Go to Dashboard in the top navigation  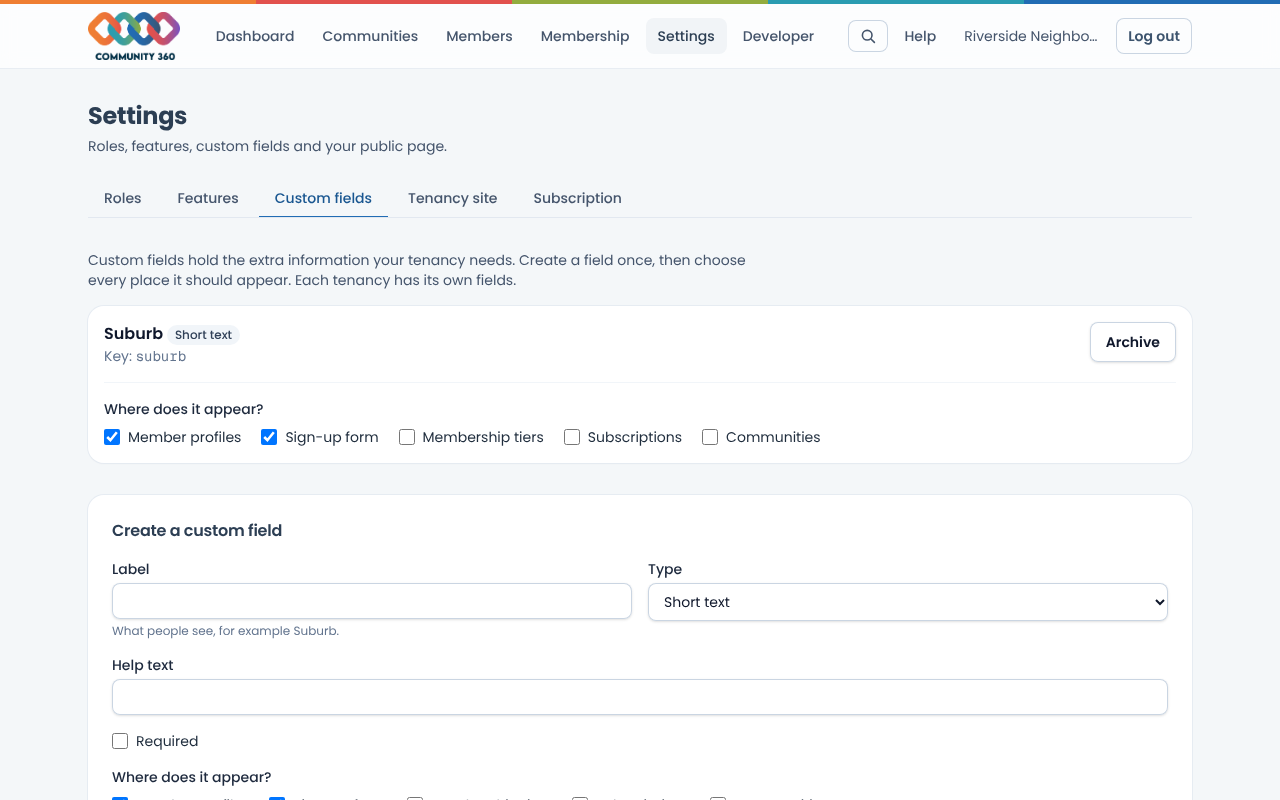[x=255, y=36]
